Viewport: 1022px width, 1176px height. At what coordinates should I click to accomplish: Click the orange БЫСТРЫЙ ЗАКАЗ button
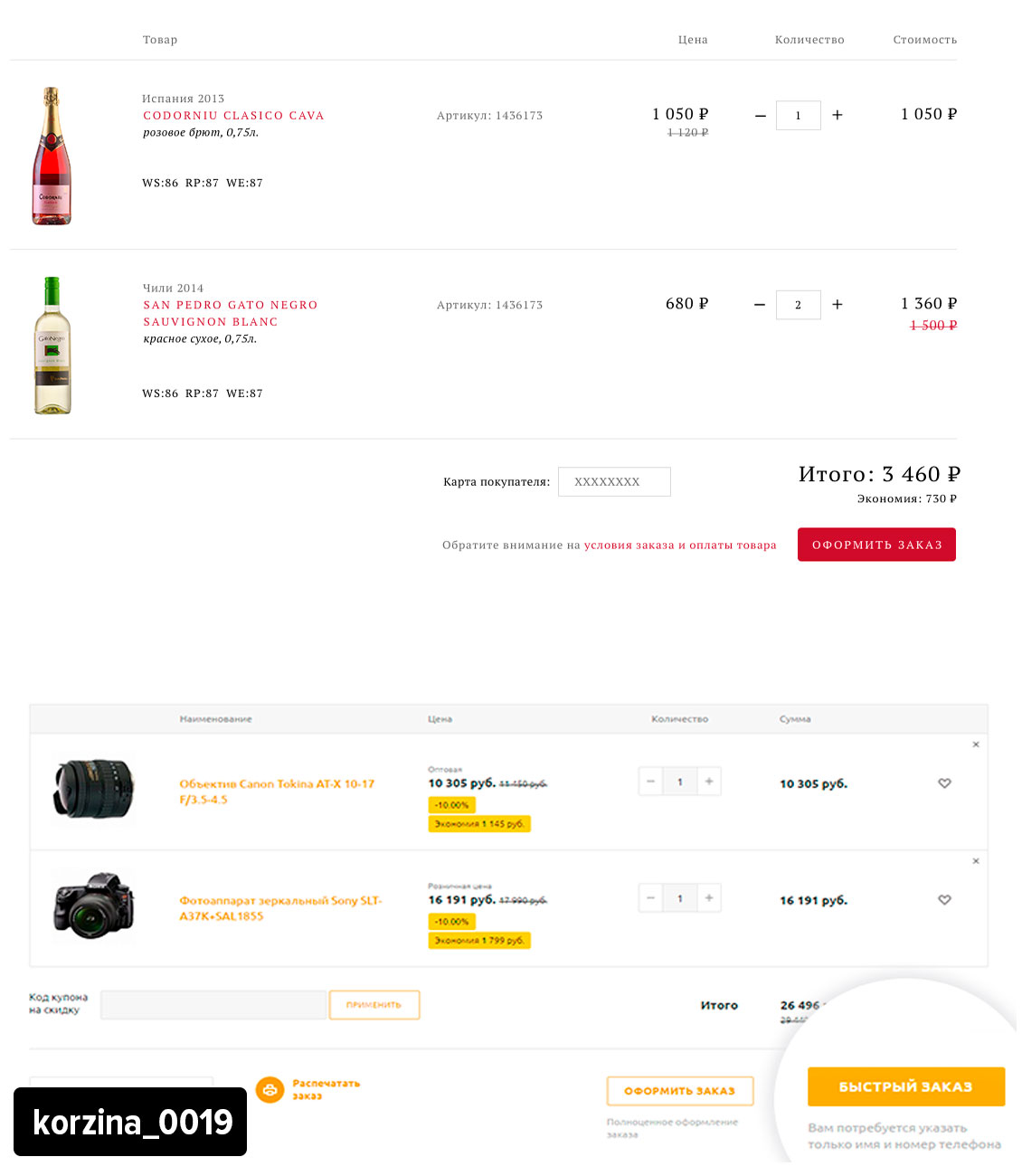point(905,1086)
